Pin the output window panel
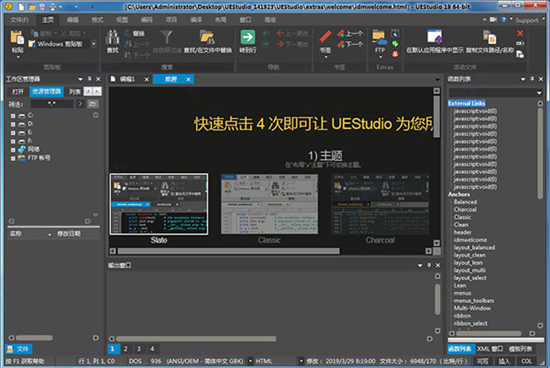The height and width of the screenshot is (368, 550). pyautogui.click(x=429, y=265)
